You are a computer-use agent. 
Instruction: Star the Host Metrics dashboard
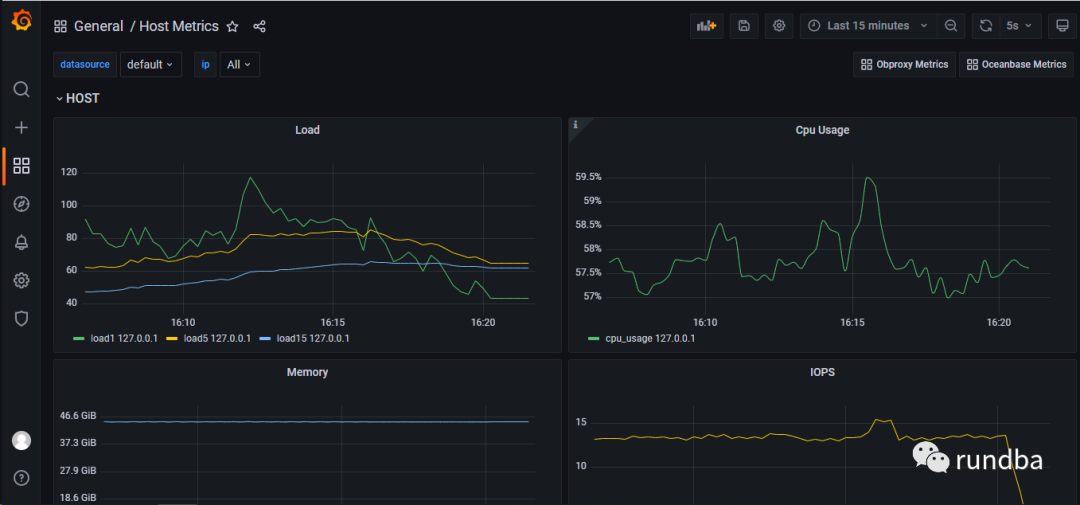click(233, 26)
